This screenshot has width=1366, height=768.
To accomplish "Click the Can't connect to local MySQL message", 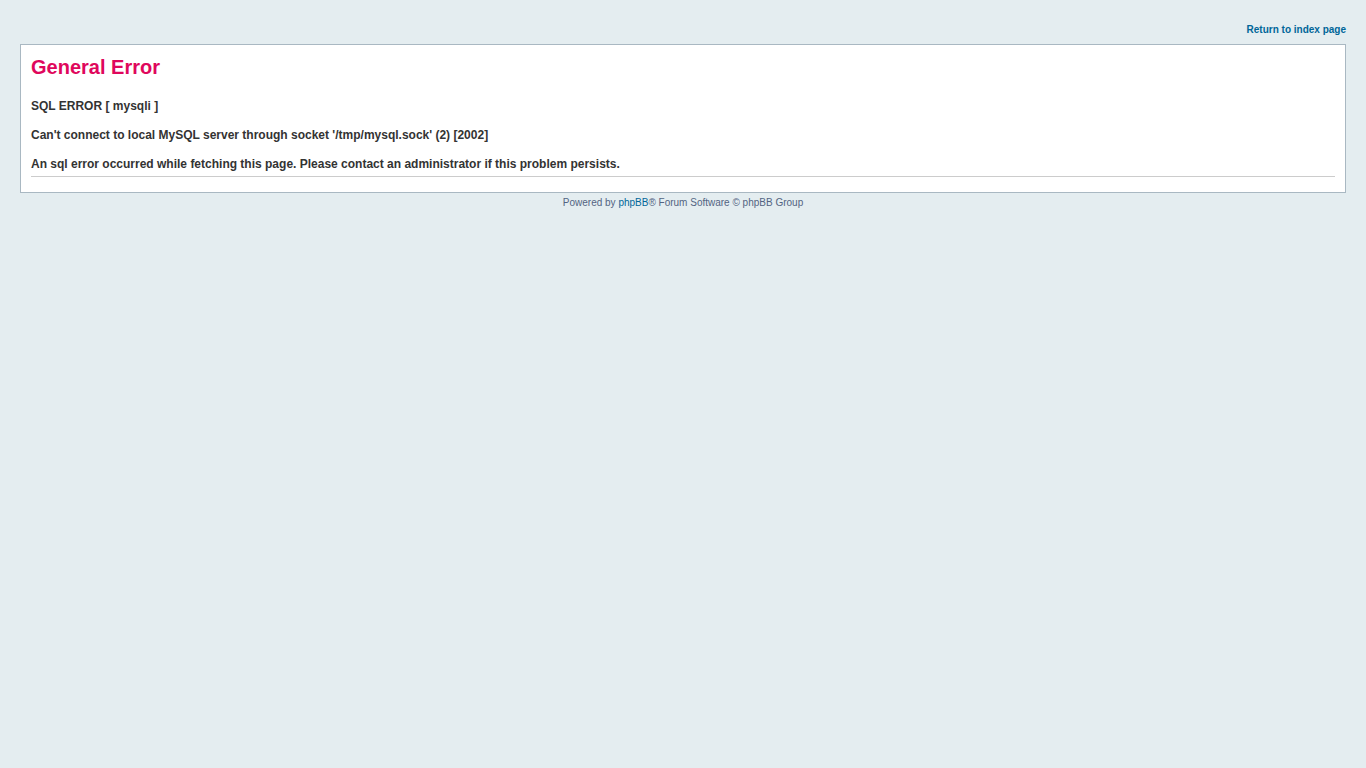I will (x=259, y=135).
